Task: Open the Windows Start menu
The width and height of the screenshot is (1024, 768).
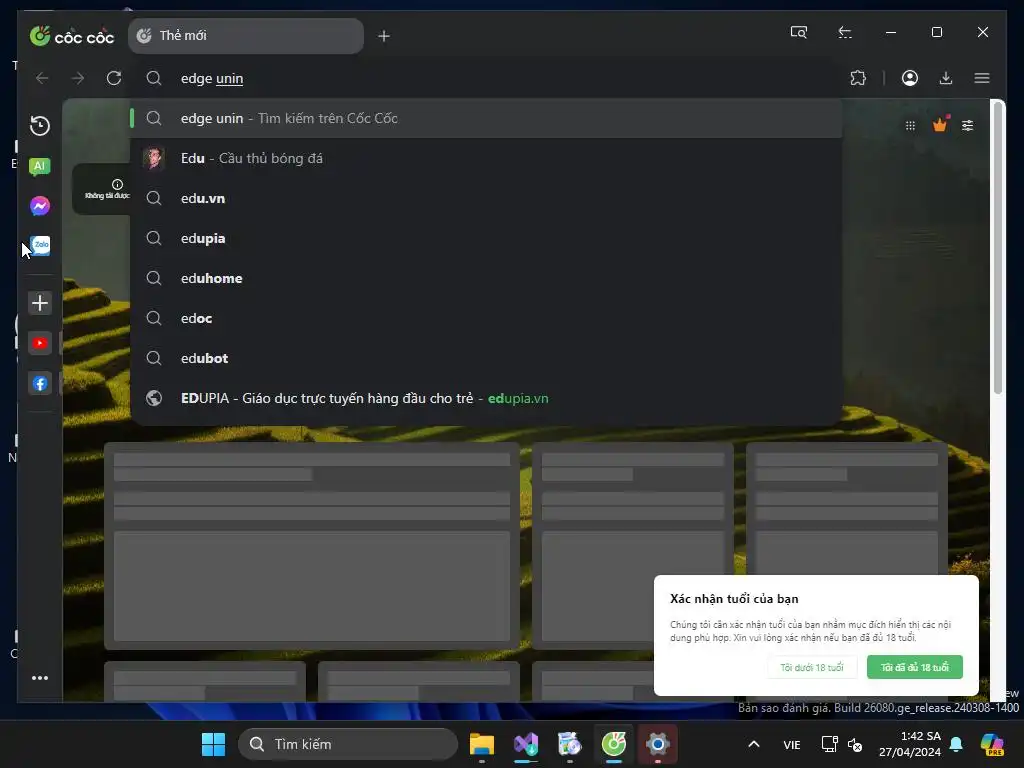Action: coord(213,744)
